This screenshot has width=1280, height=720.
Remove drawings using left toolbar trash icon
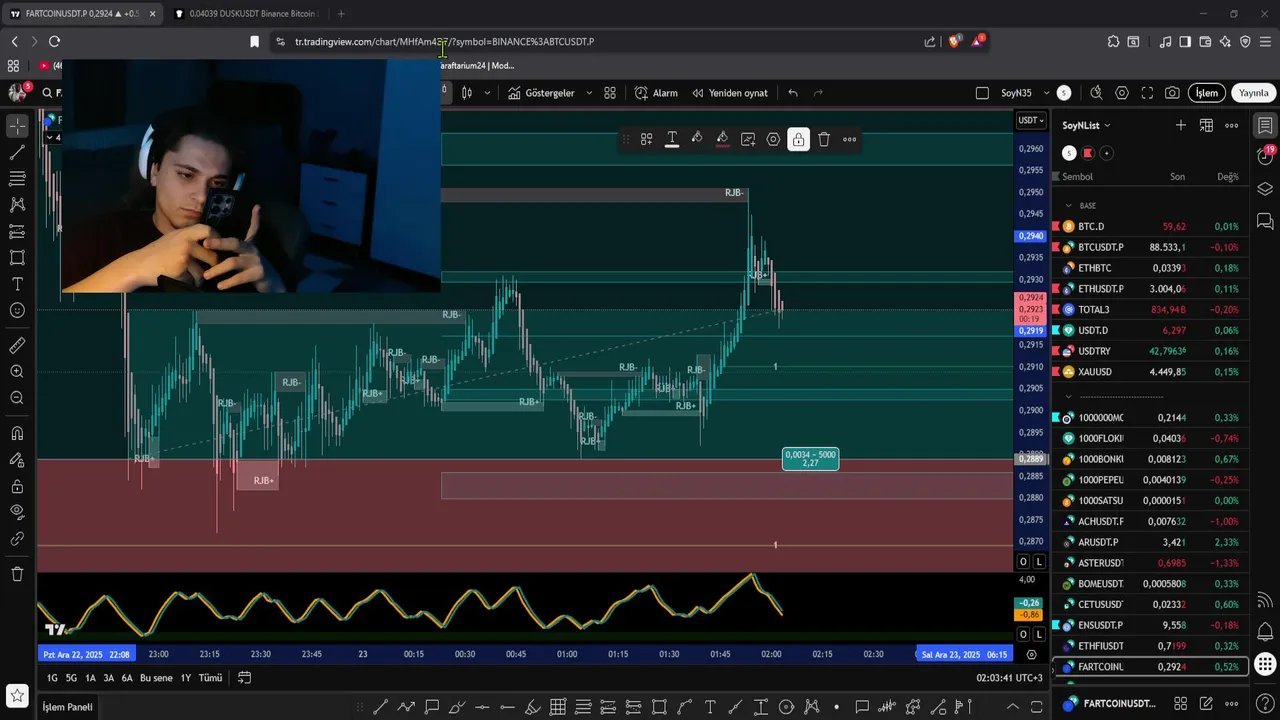17,574
